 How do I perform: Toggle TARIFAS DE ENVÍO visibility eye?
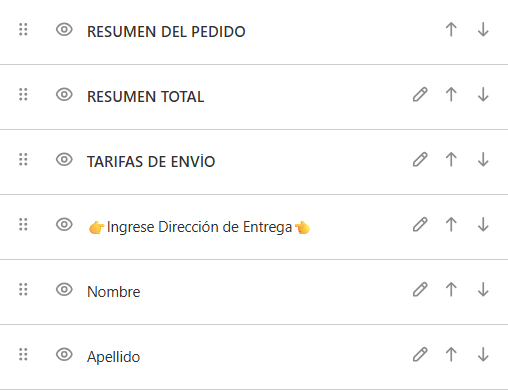pyautogui.click(x=64, y=160)
